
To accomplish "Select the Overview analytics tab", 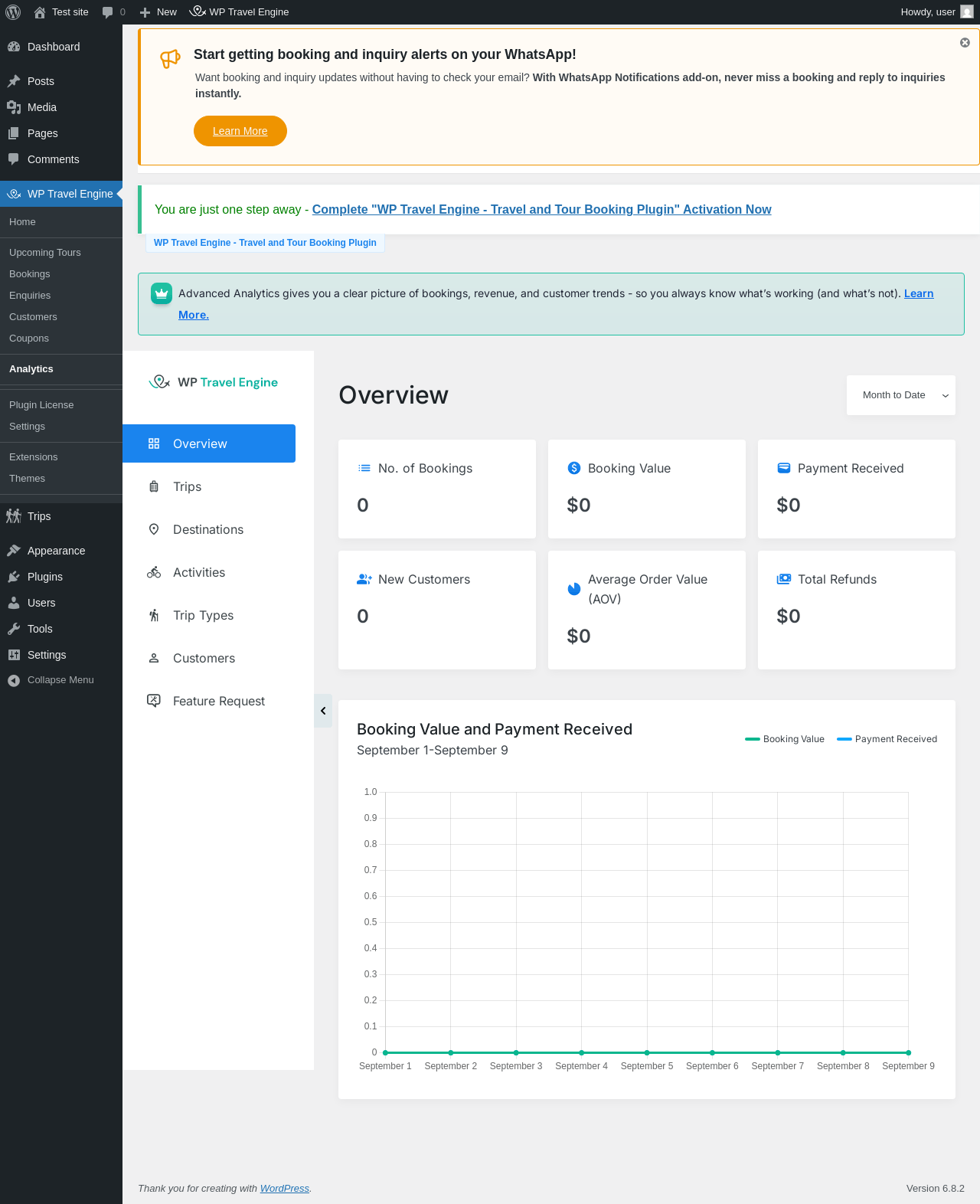I will (x=209, y=443).
